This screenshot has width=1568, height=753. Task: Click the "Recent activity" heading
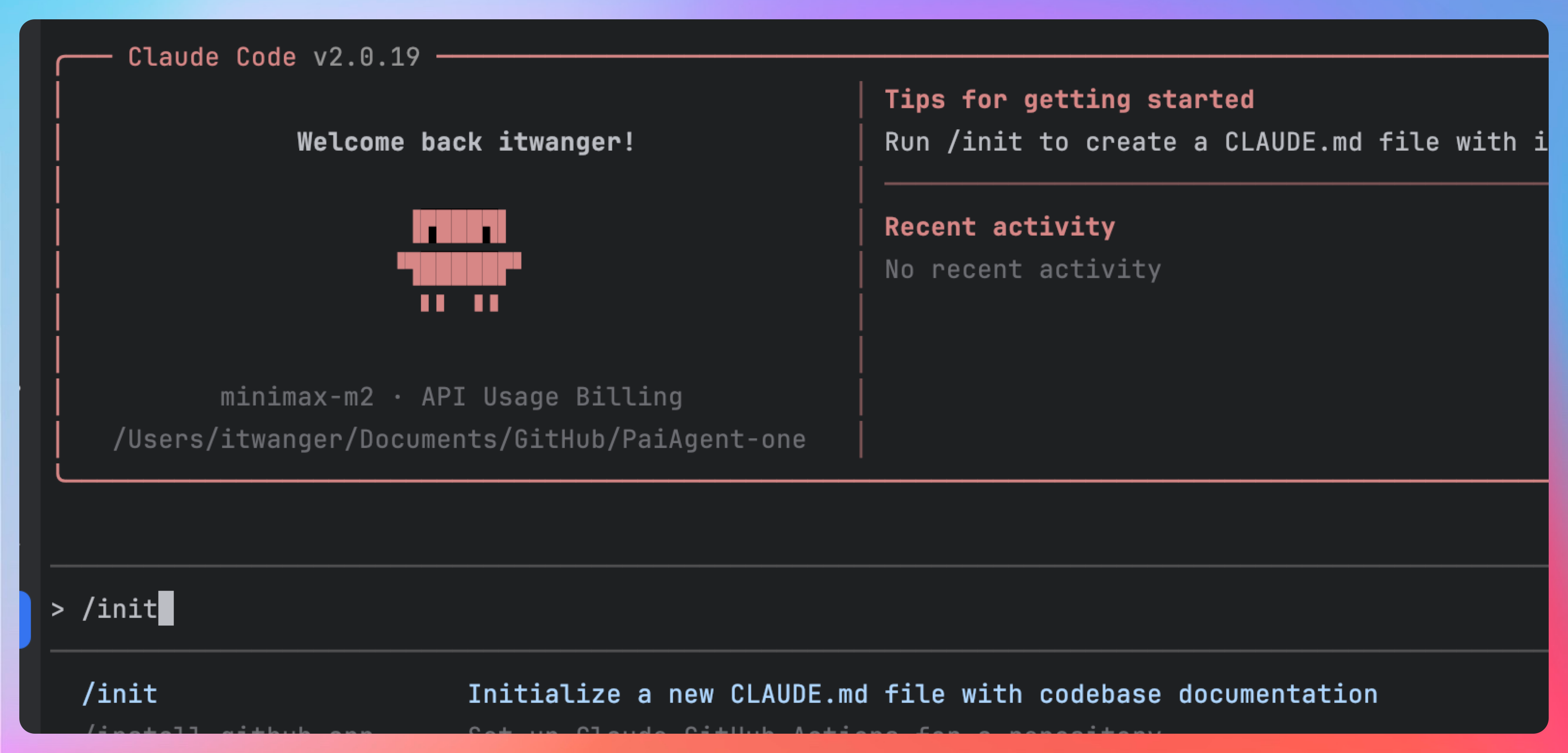[x=999, y=226]
